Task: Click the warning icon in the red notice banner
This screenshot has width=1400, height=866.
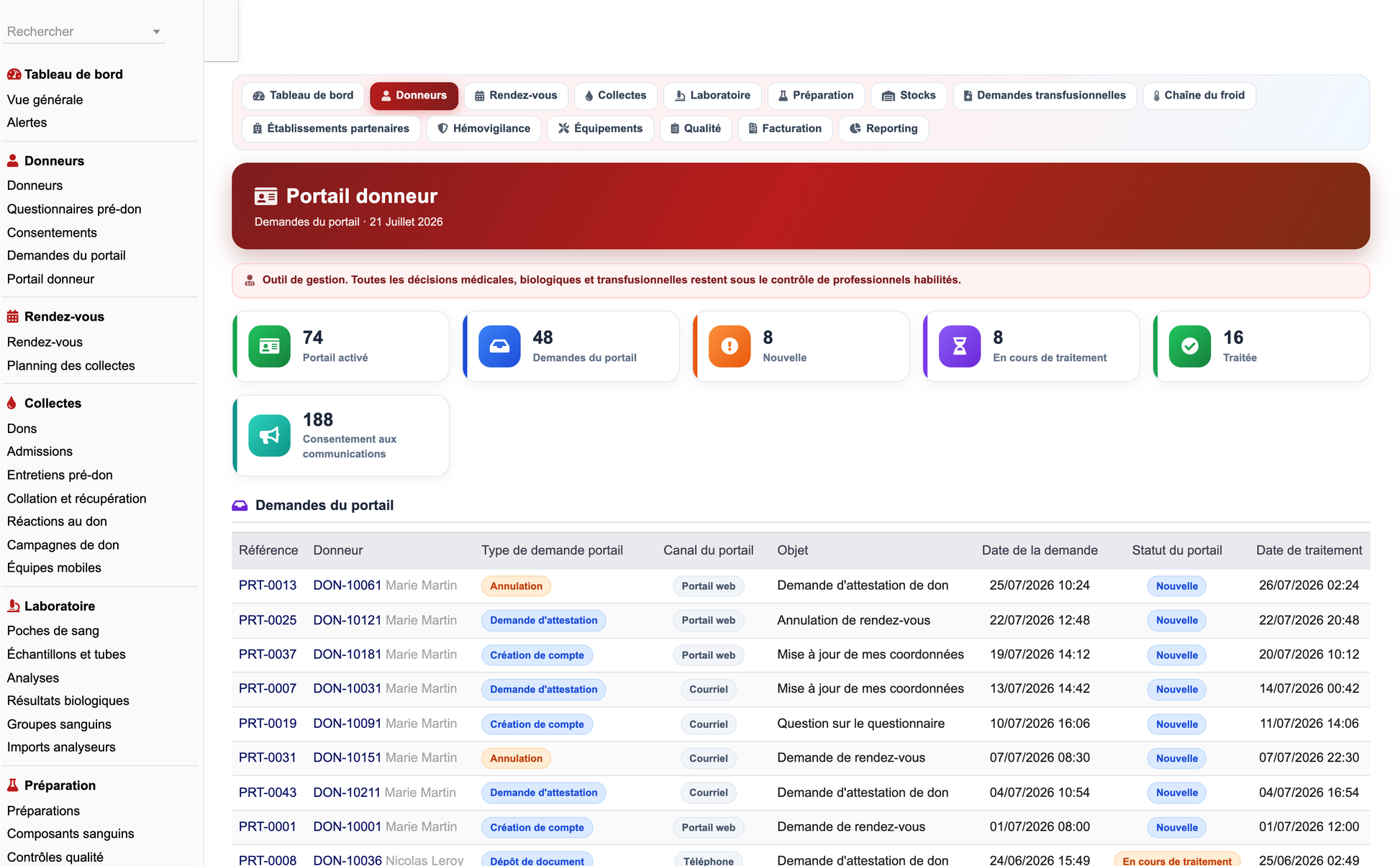Action: tap(250, 281)
